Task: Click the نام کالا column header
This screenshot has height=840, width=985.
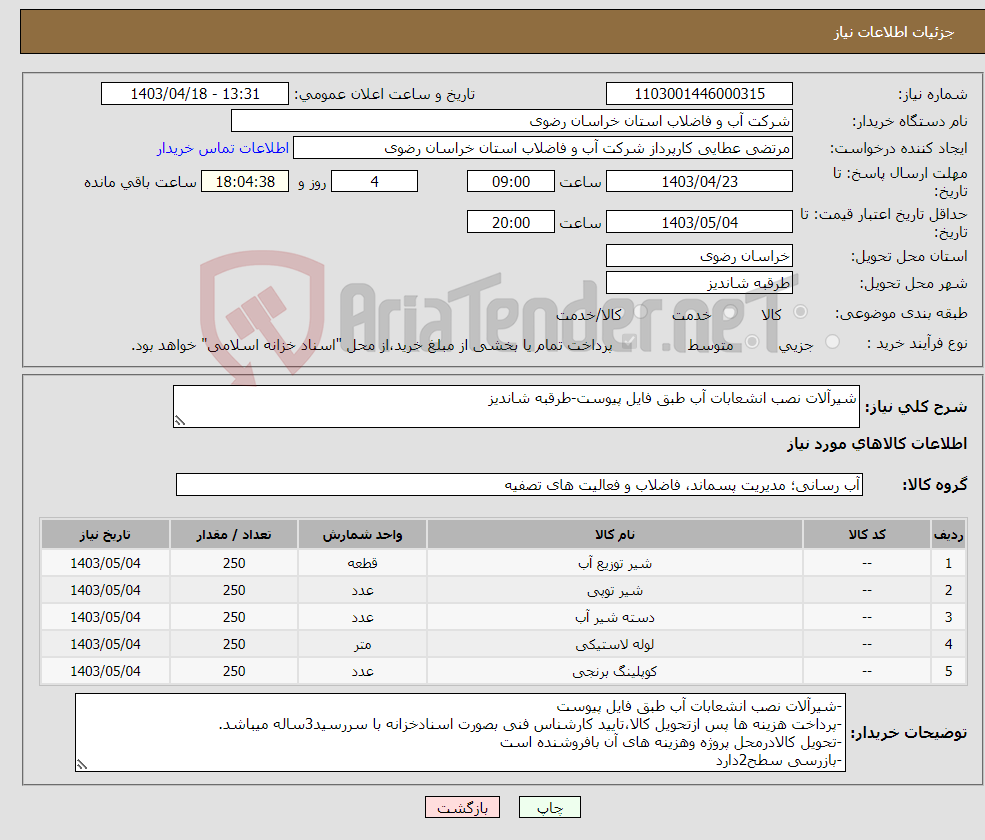Action: (x=615, y=535)
